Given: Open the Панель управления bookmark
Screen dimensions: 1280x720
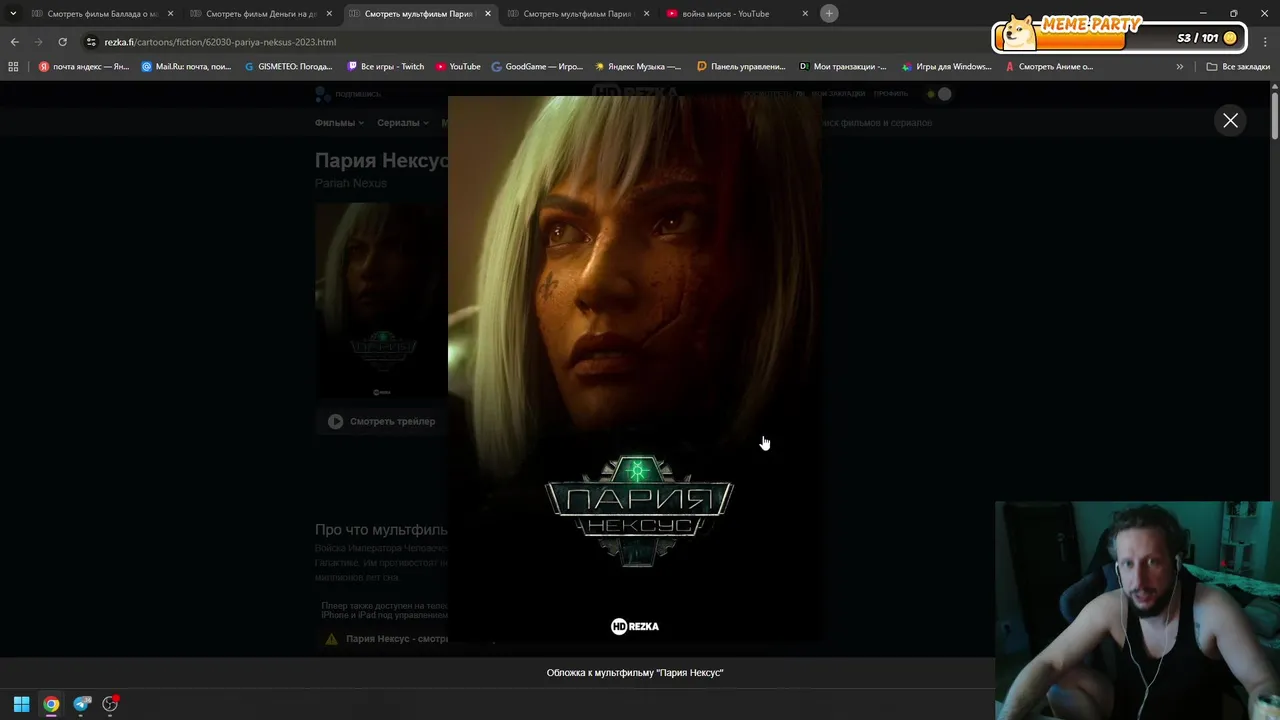Looking at the screenshot, I should [741, 67].
